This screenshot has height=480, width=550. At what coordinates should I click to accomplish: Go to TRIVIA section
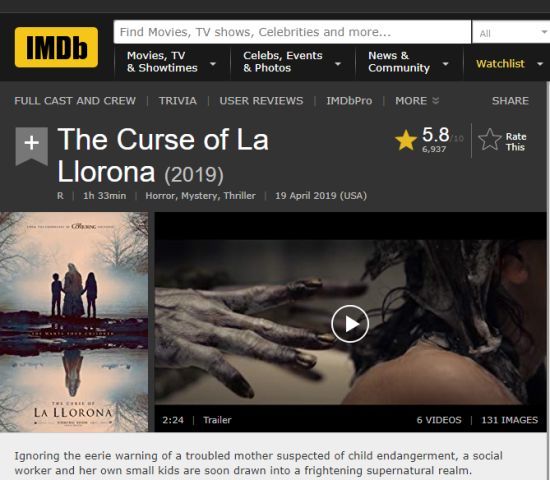click(177, 101)
